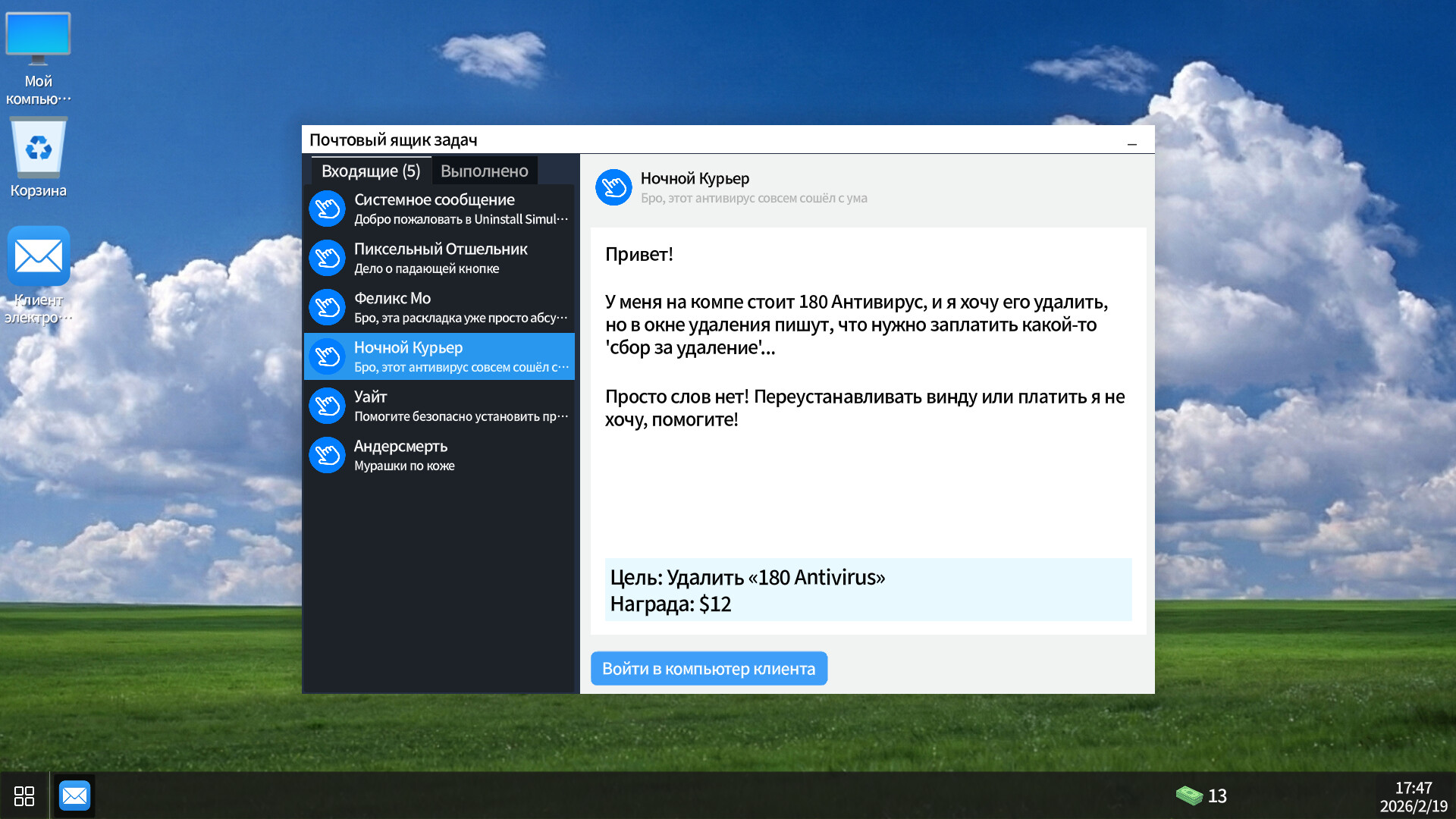Switch to the Выполнено tab
This screenshot has width=1456, height=819.
[485, 170]
